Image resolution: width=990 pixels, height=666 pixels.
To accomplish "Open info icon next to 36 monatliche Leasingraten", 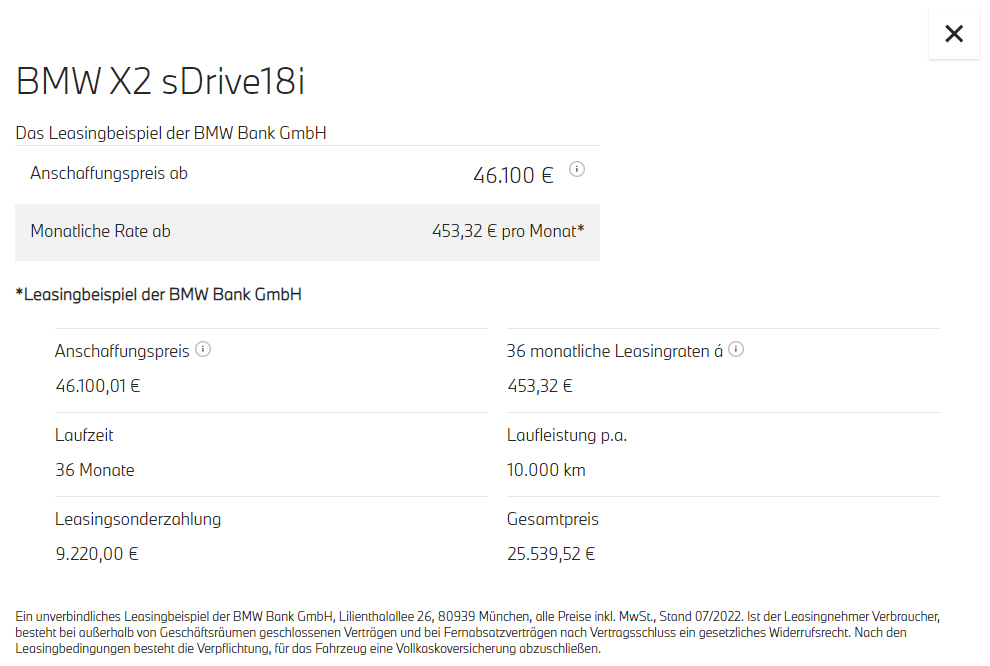I will point(736,349).
